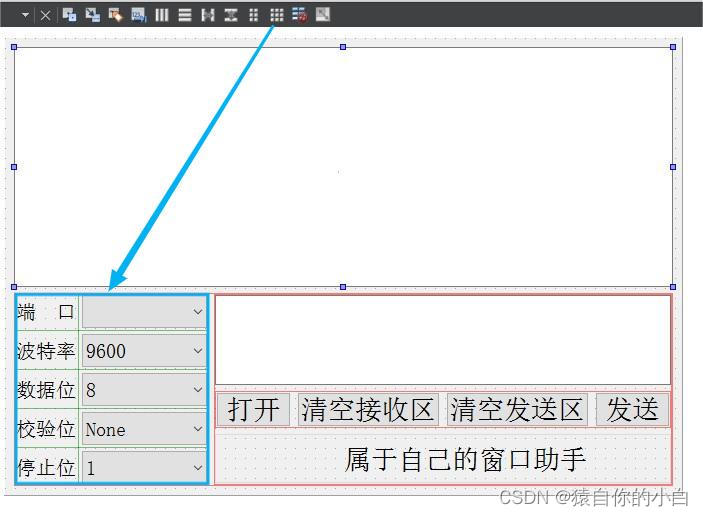Apply Lay Out in a Grid
This screenshot has height=516, width=703.
[x=277, y=15]
